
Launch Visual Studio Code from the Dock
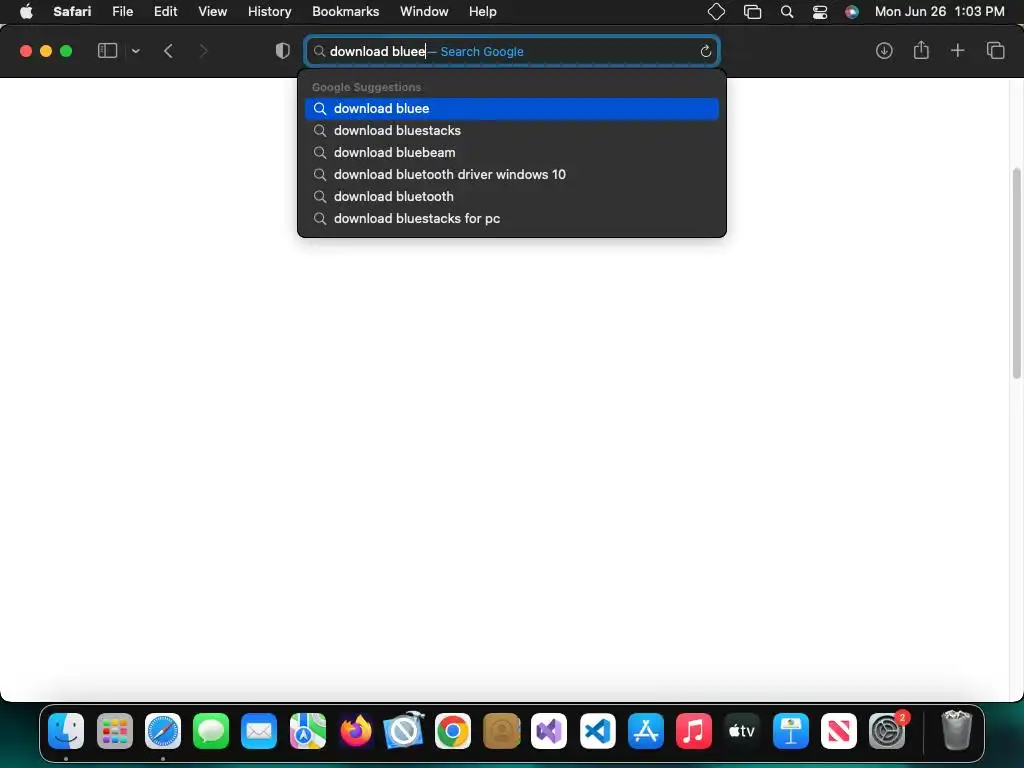(x=598, y=731)
